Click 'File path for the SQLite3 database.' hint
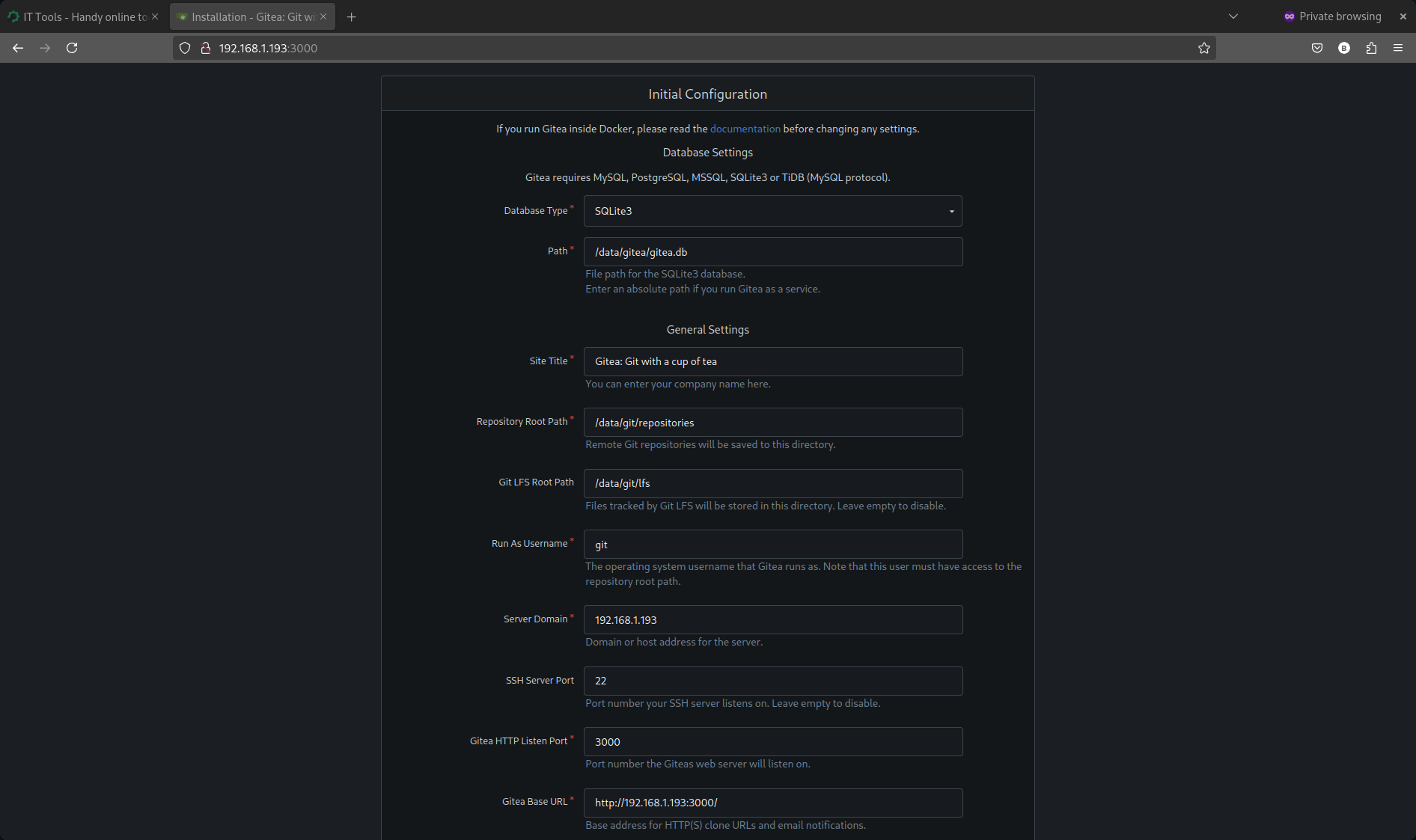Screen dimensions: 1416x840 pos(665,274)
